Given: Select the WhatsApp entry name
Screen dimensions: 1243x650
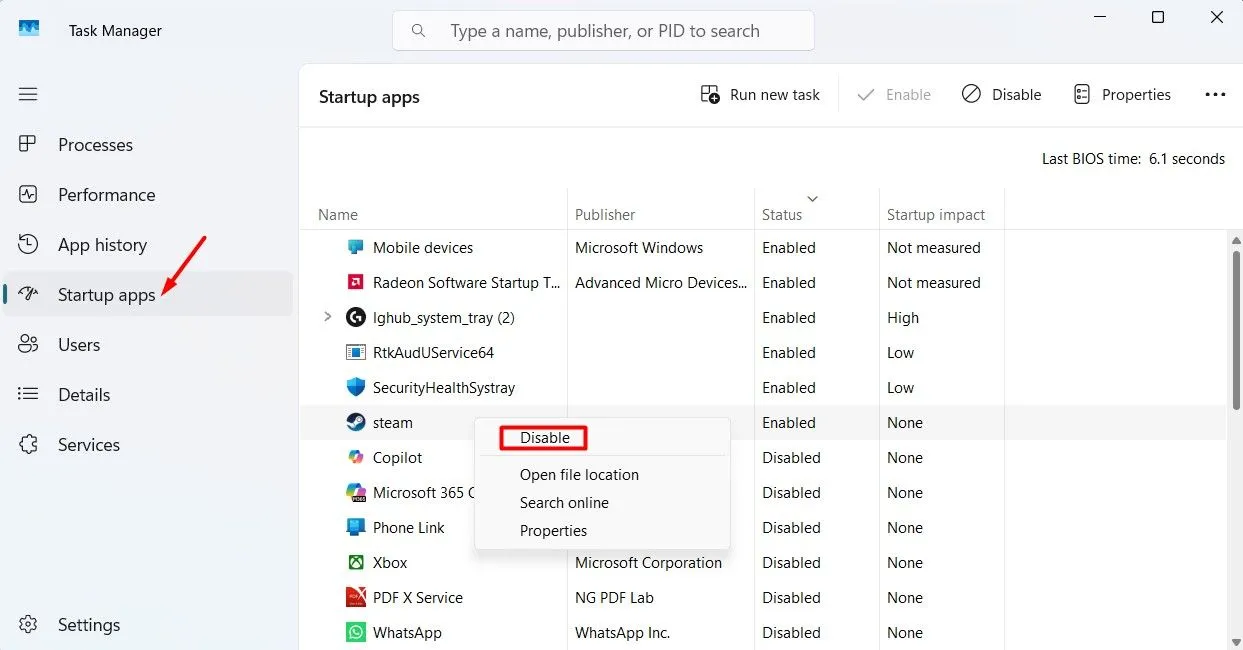Looking at the screenshot, I should click(407, 633).
